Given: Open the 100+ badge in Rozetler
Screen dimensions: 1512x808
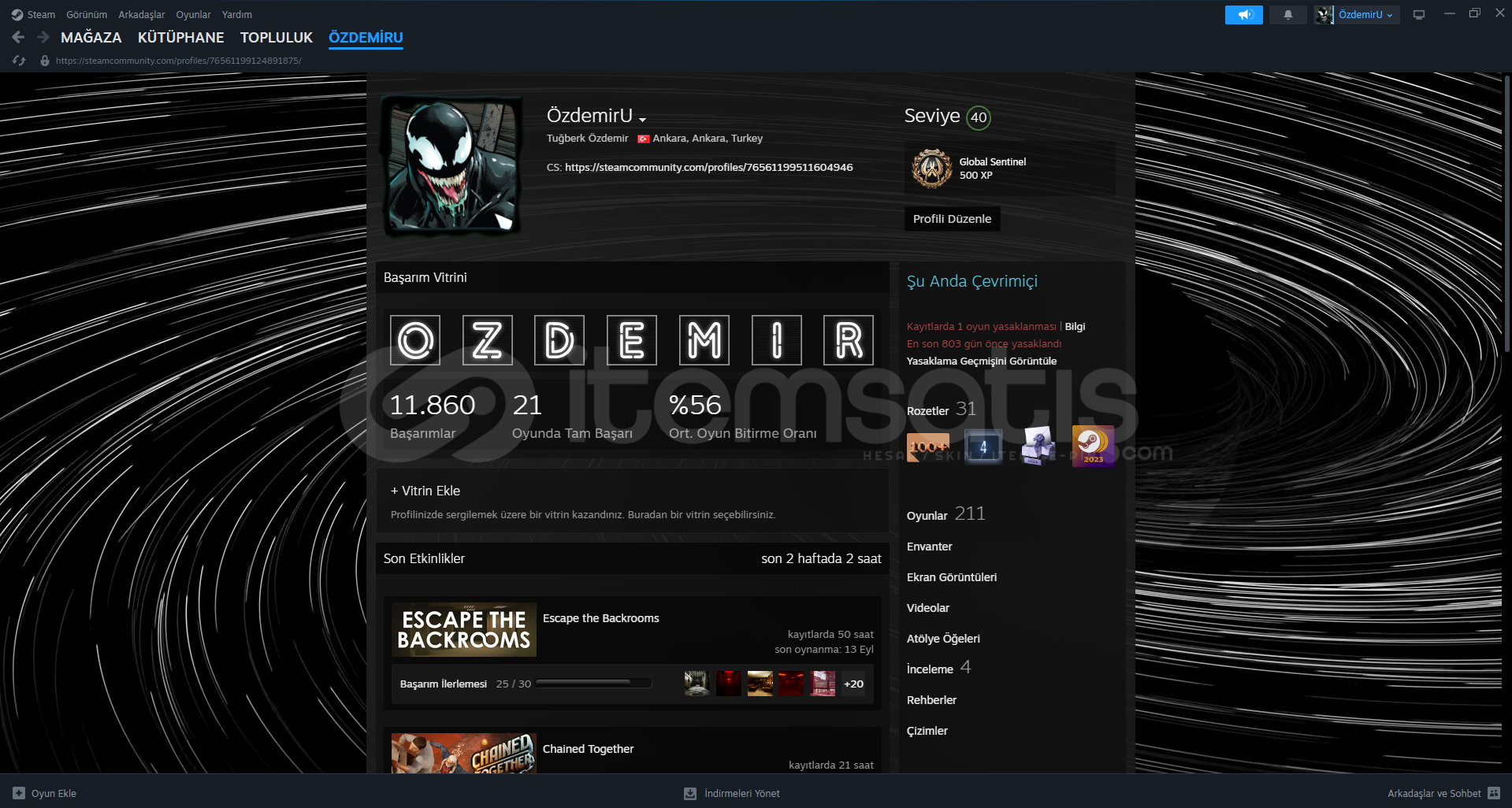Looking at the screenshot, I should click(928, 447).
